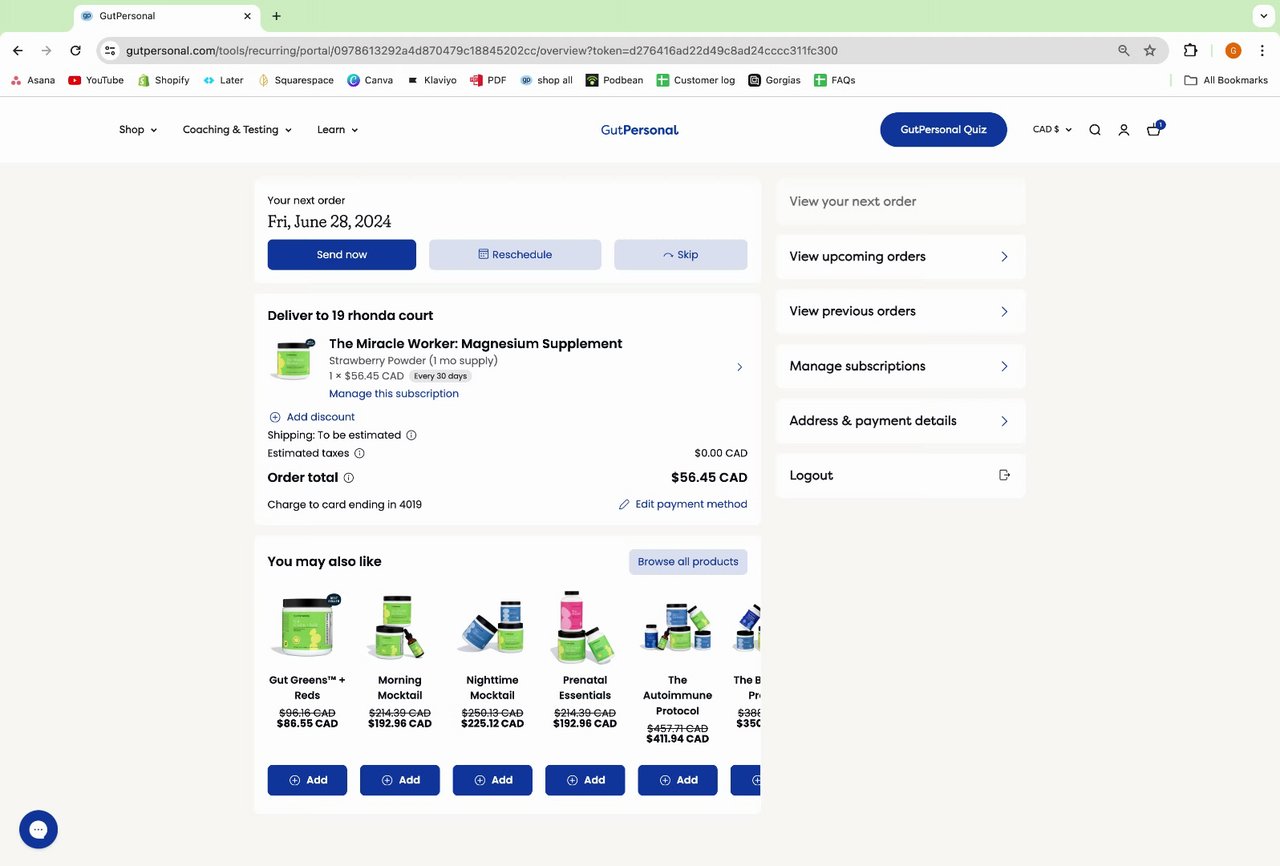The width and height of the screenshot is (1280, 866).
Task: Open the account profile icon
Action: (x=1124, y=130)
